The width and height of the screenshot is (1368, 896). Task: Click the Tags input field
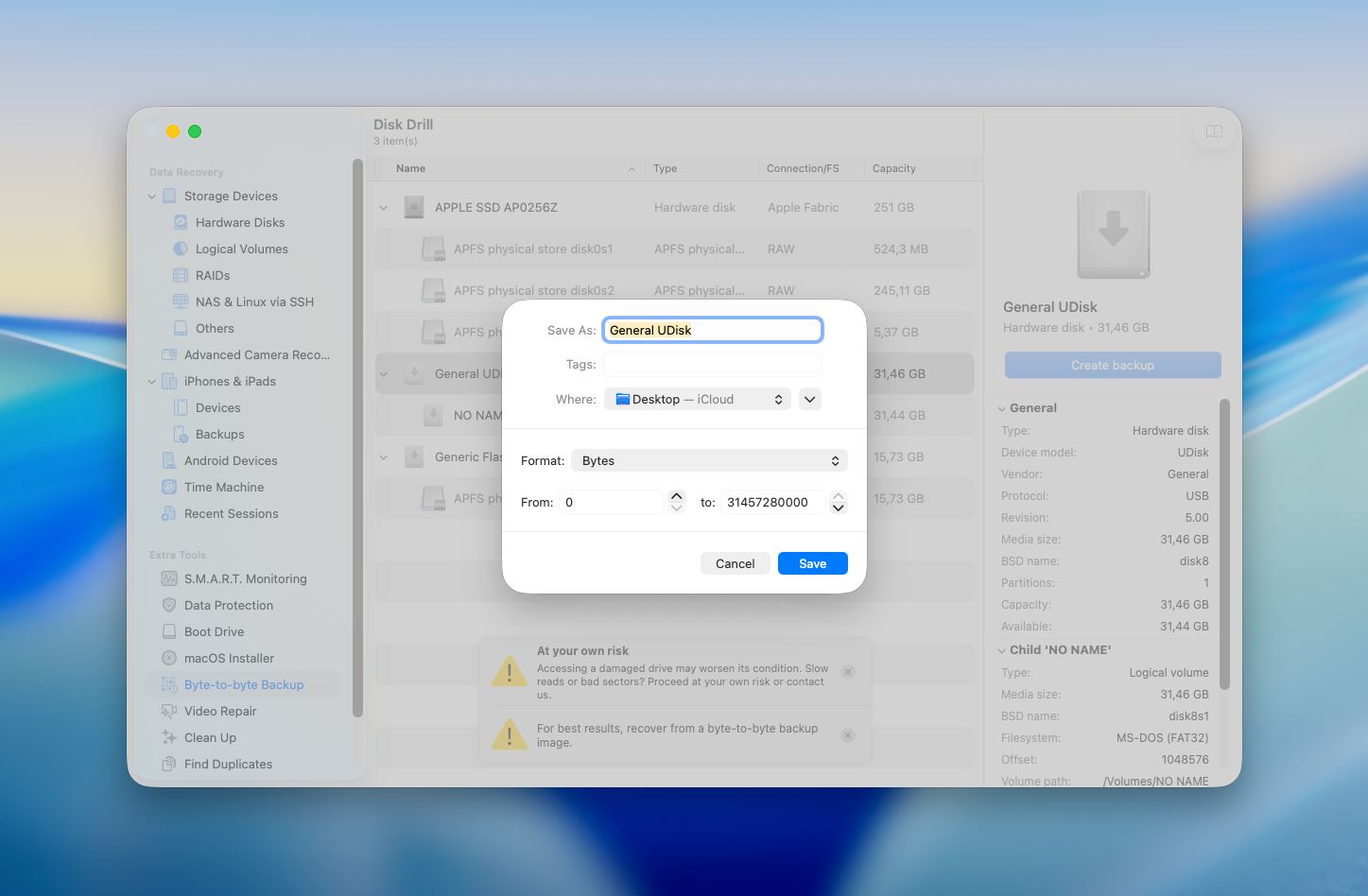coord(713,364)
